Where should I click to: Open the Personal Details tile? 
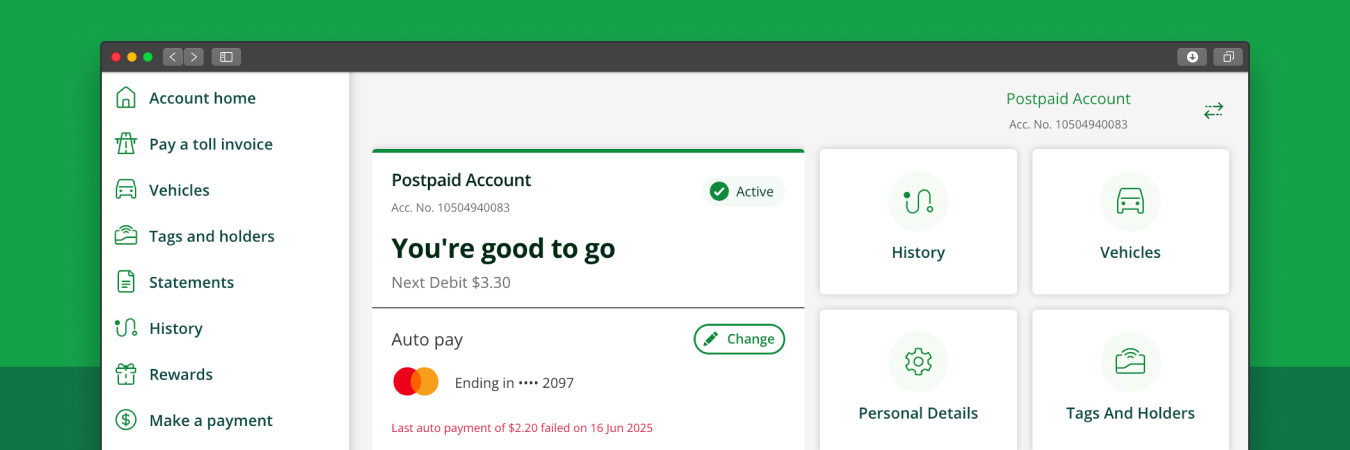tap(918, 380)
